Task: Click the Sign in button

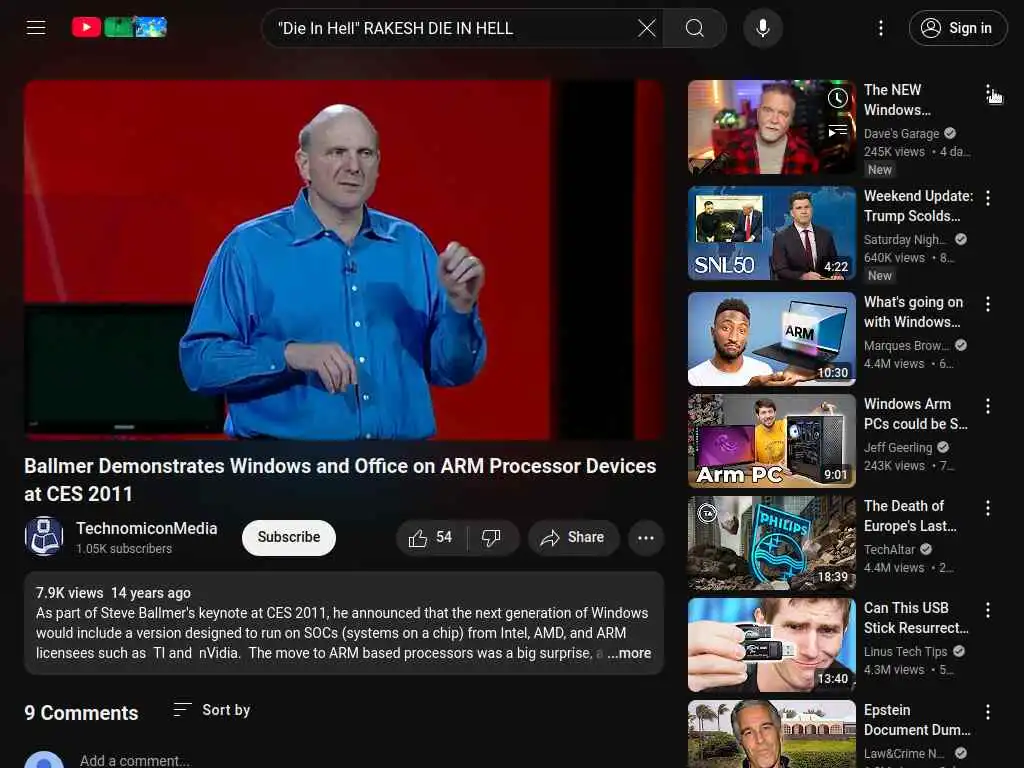Action: 958,28
